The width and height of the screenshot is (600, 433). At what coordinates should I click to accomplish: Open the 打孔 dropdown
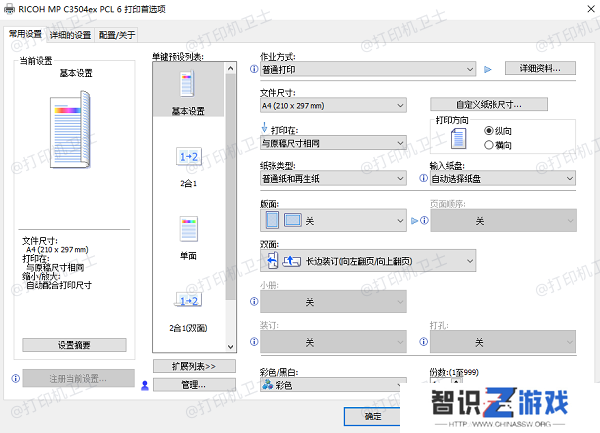coord(503,342)
